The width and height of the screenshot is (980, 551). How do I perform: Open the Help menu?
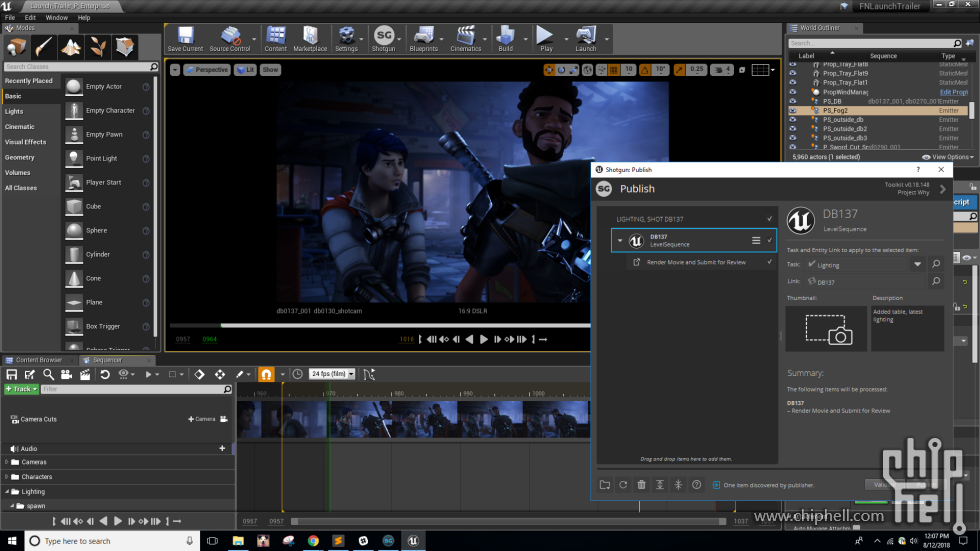tap(84, 17)
